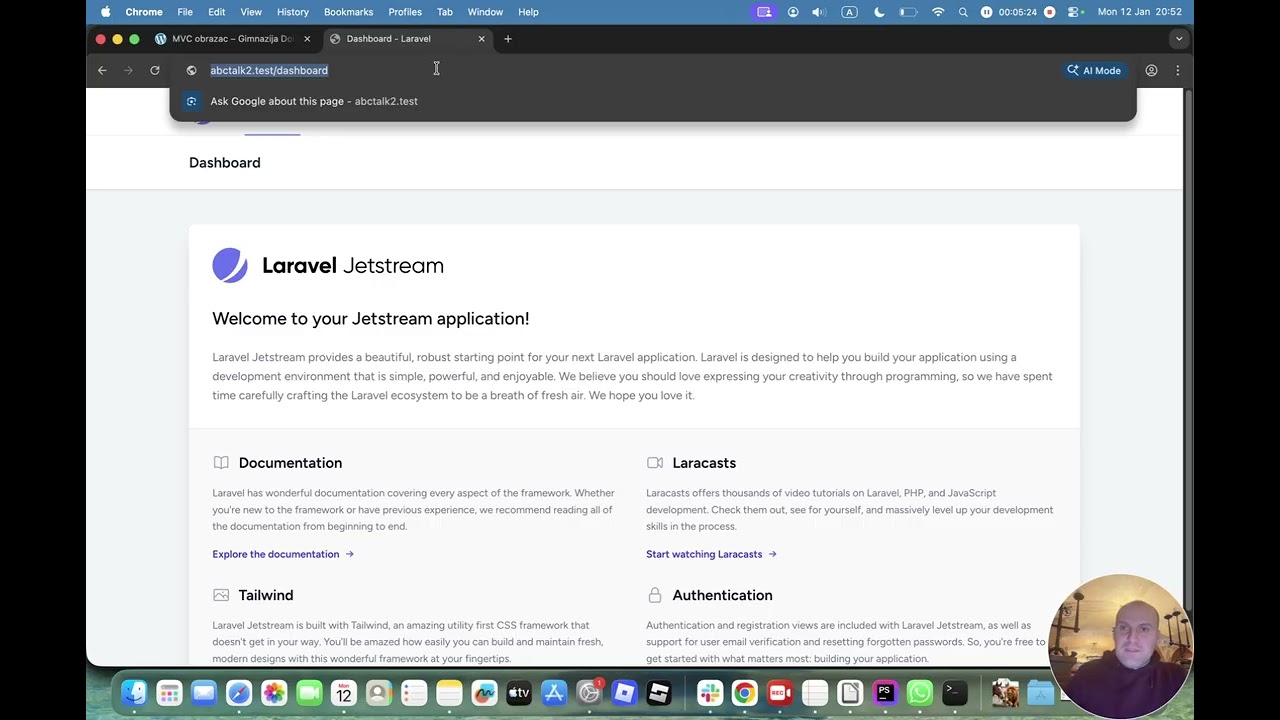Open the Apple menu

coord(106,12)
